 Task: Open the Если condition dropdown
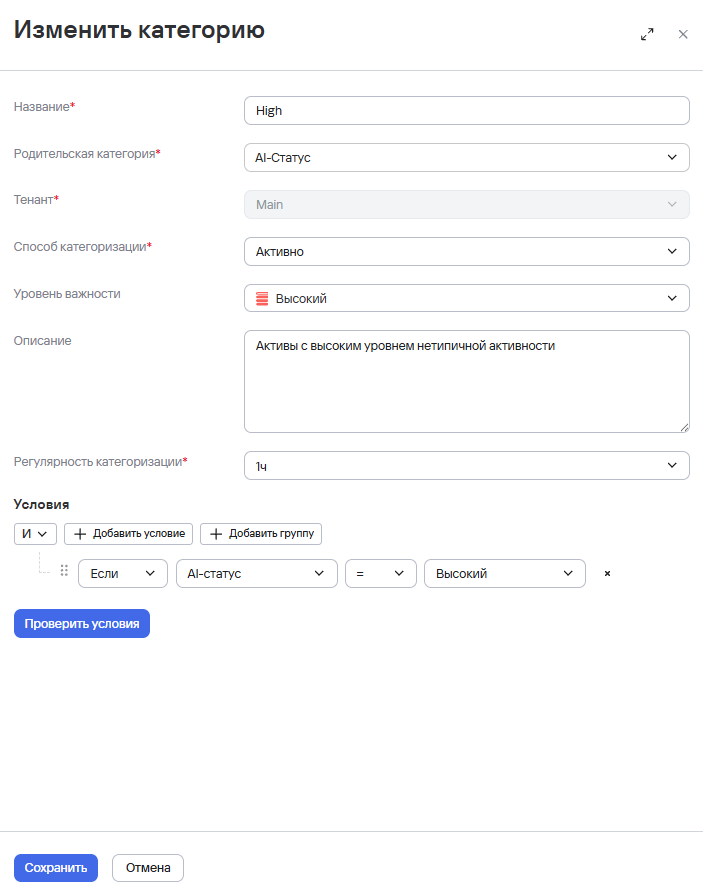pos(123,573)
